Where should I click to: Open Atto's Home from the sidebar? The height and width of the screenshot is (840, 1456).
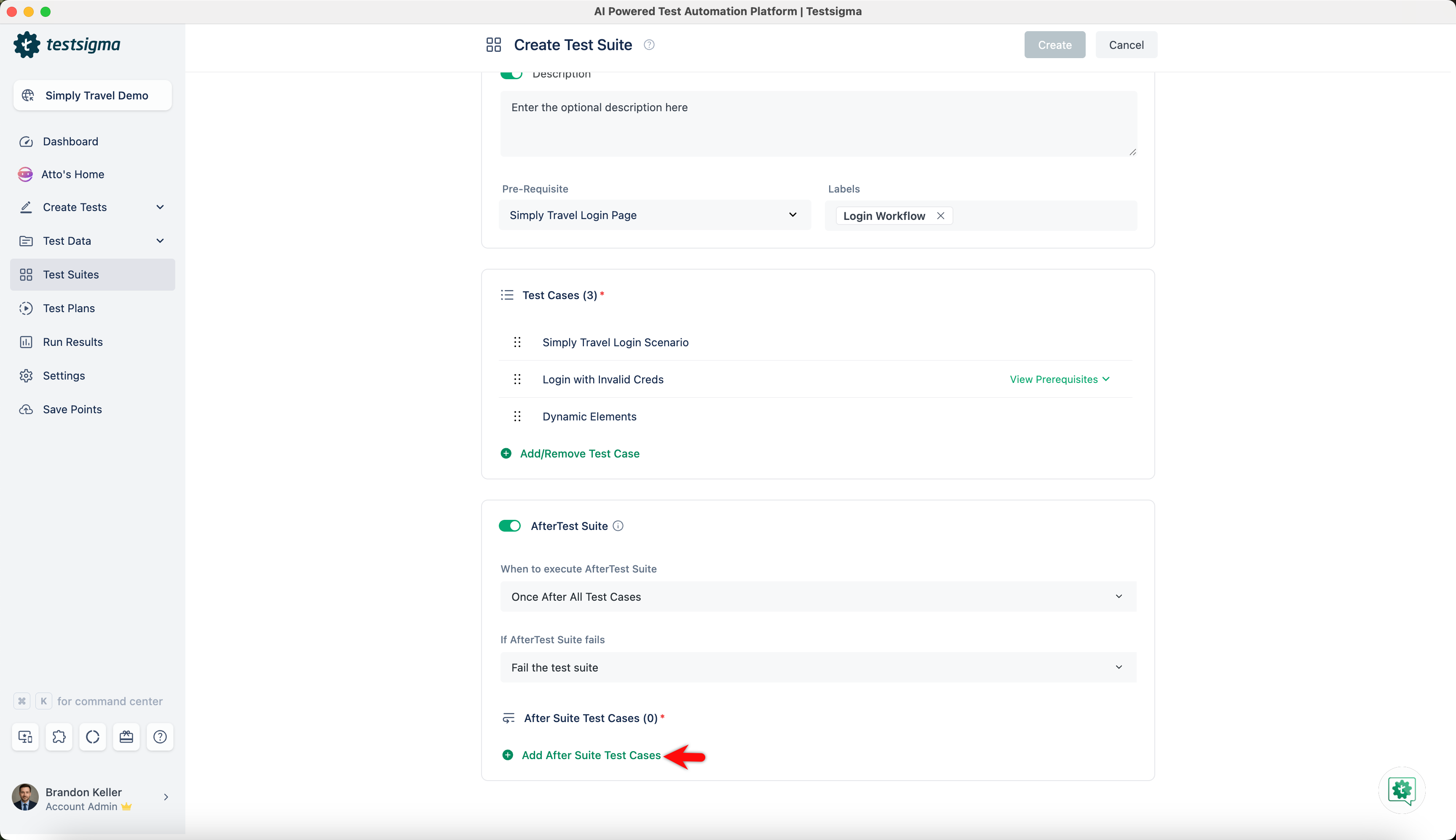tap(73, 174)
